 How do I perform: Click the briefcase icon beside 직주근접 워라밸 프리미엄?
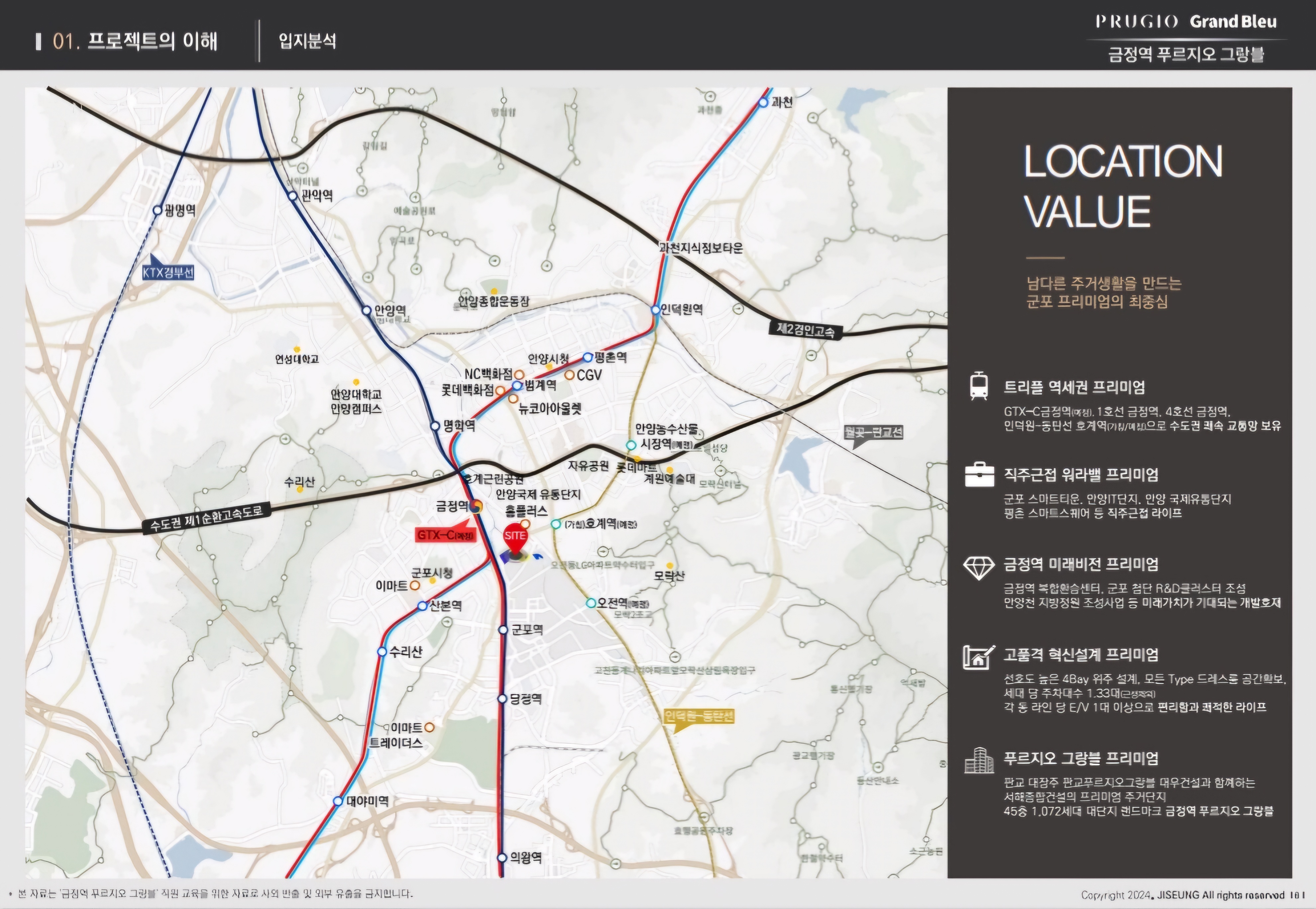979,474
